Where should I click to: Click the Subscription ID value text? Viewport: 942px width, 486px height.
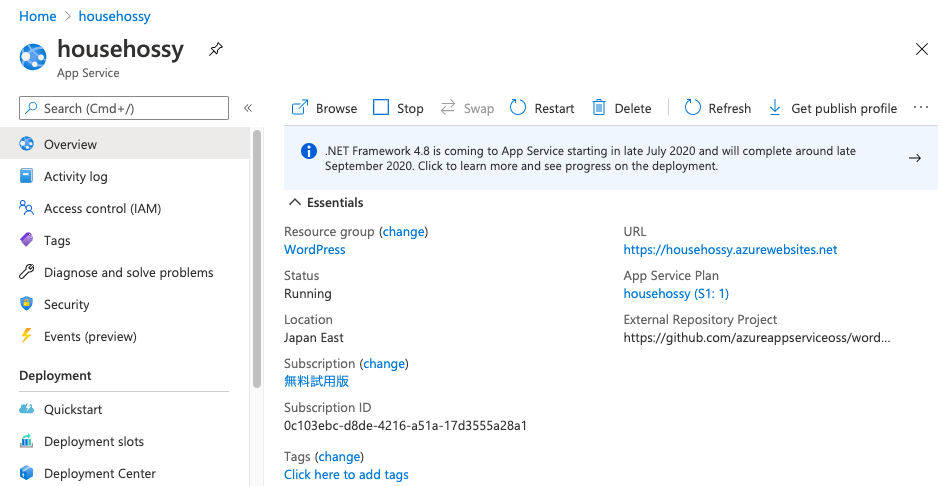point(405,425)
